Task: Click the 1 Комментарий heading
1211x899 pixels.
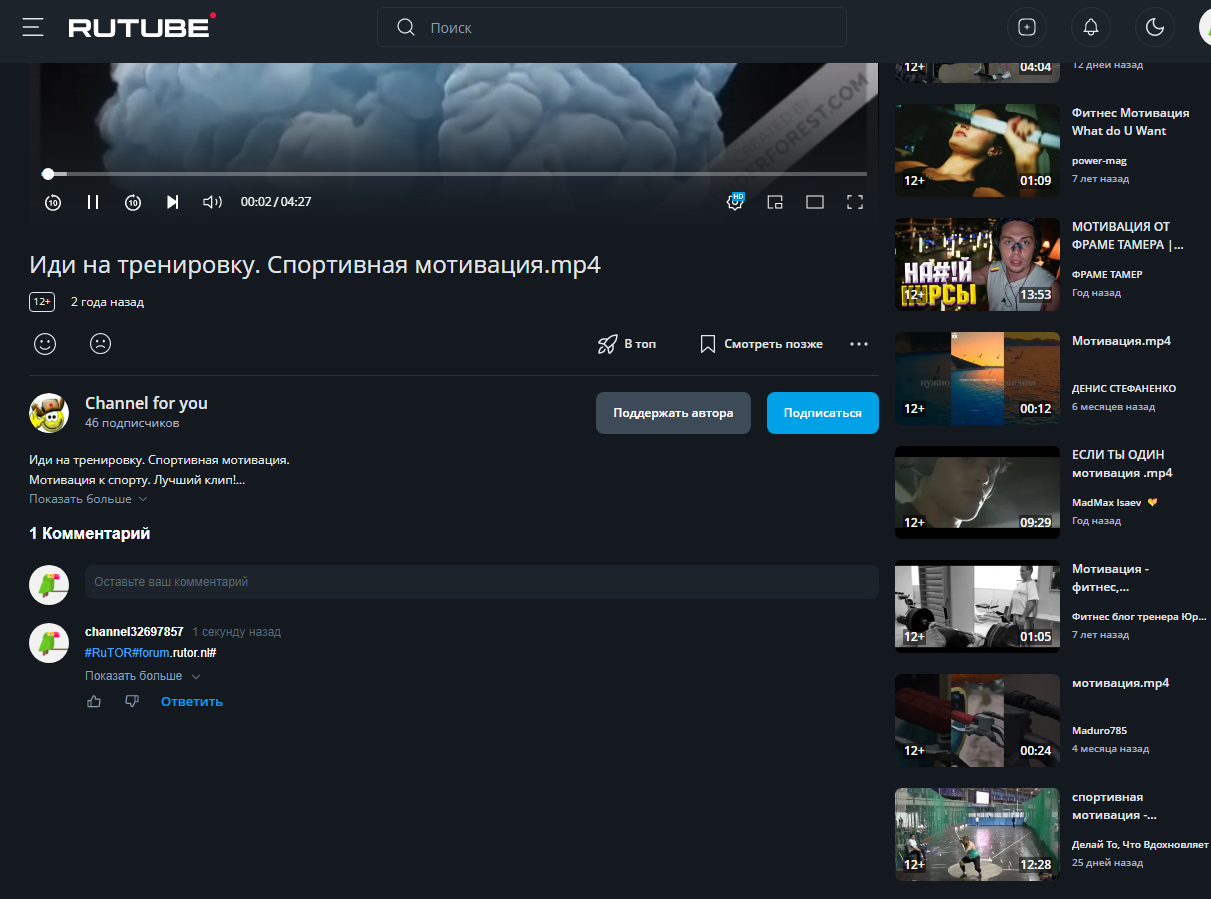Action: point(90,534)
